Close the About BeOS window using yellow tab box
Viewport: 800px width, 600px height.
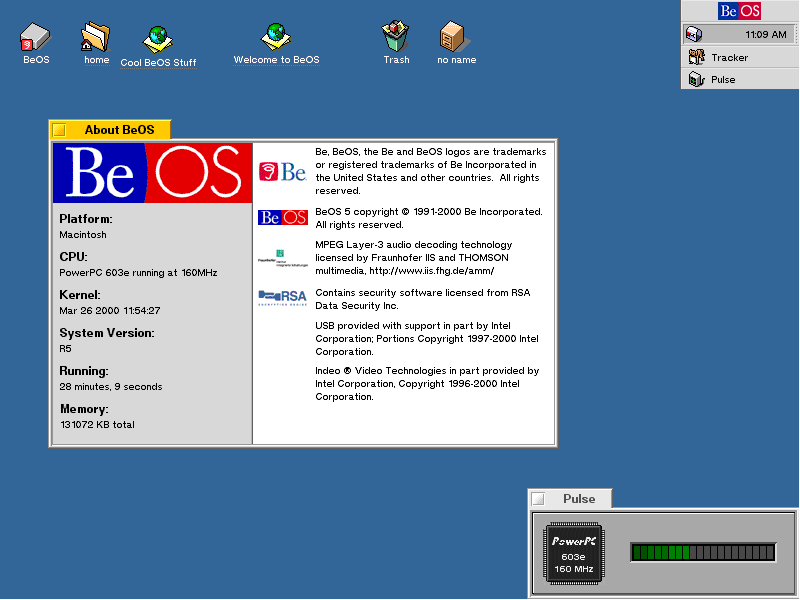pyautogui.click(x=60, y=130)
